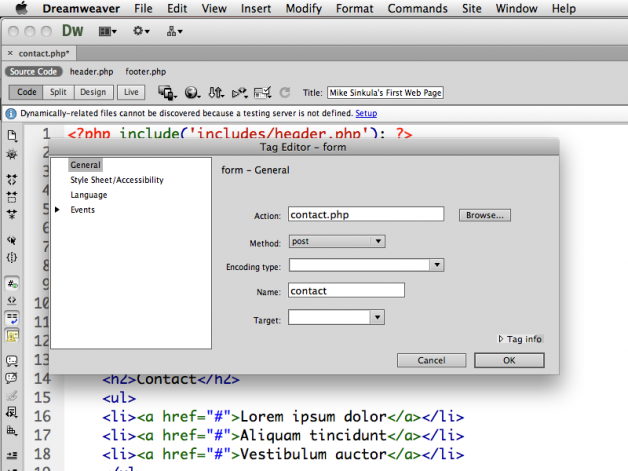
Task: Click Apply Comment icon
Action: click(x=12, y=361)
